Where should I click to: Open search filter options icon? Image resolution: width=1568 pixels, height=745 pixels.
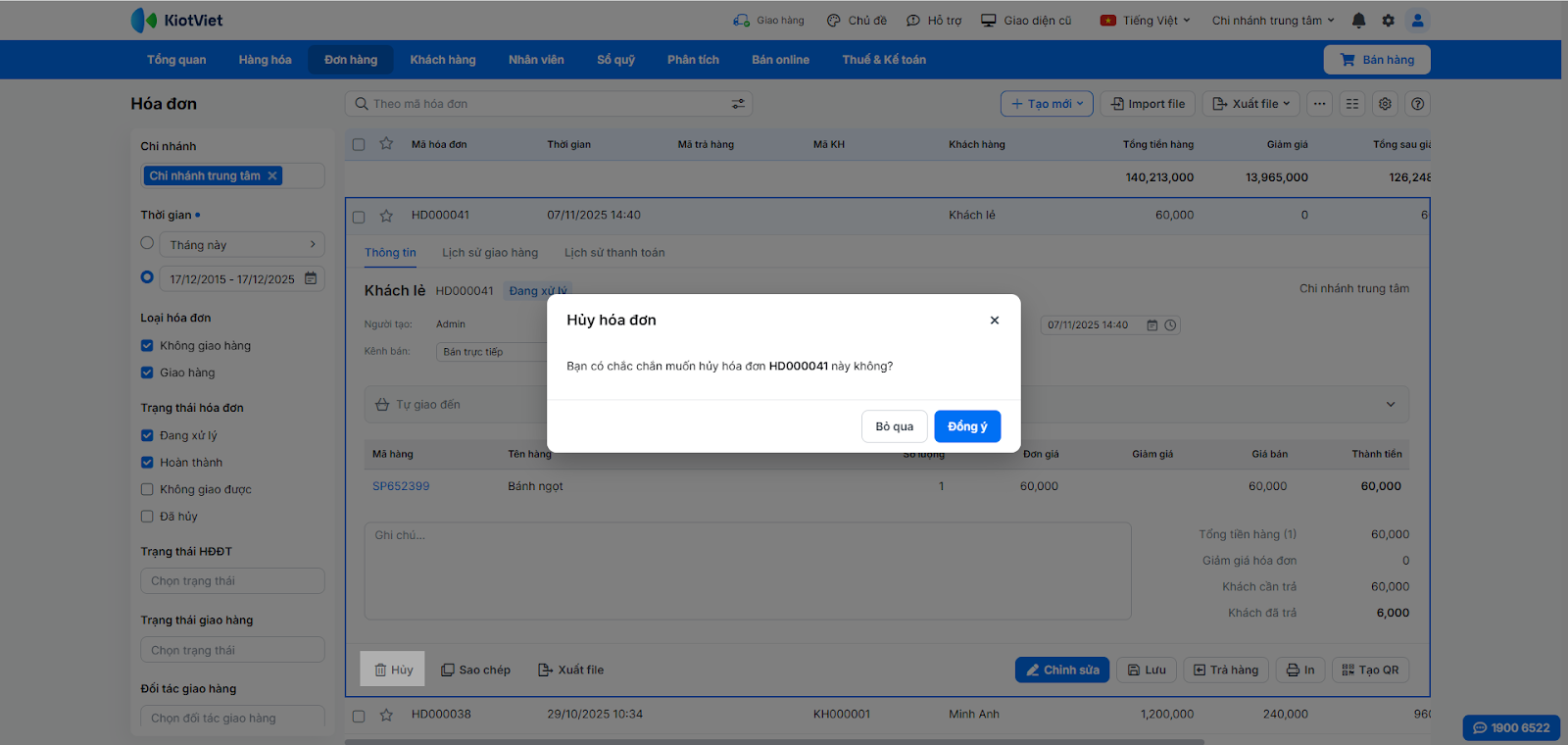(x=738, y=104)
